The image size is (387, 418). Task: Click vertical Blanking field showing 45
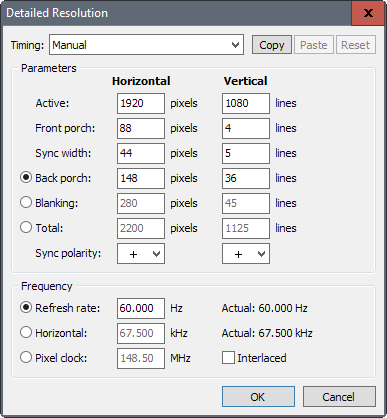[246, 203]
